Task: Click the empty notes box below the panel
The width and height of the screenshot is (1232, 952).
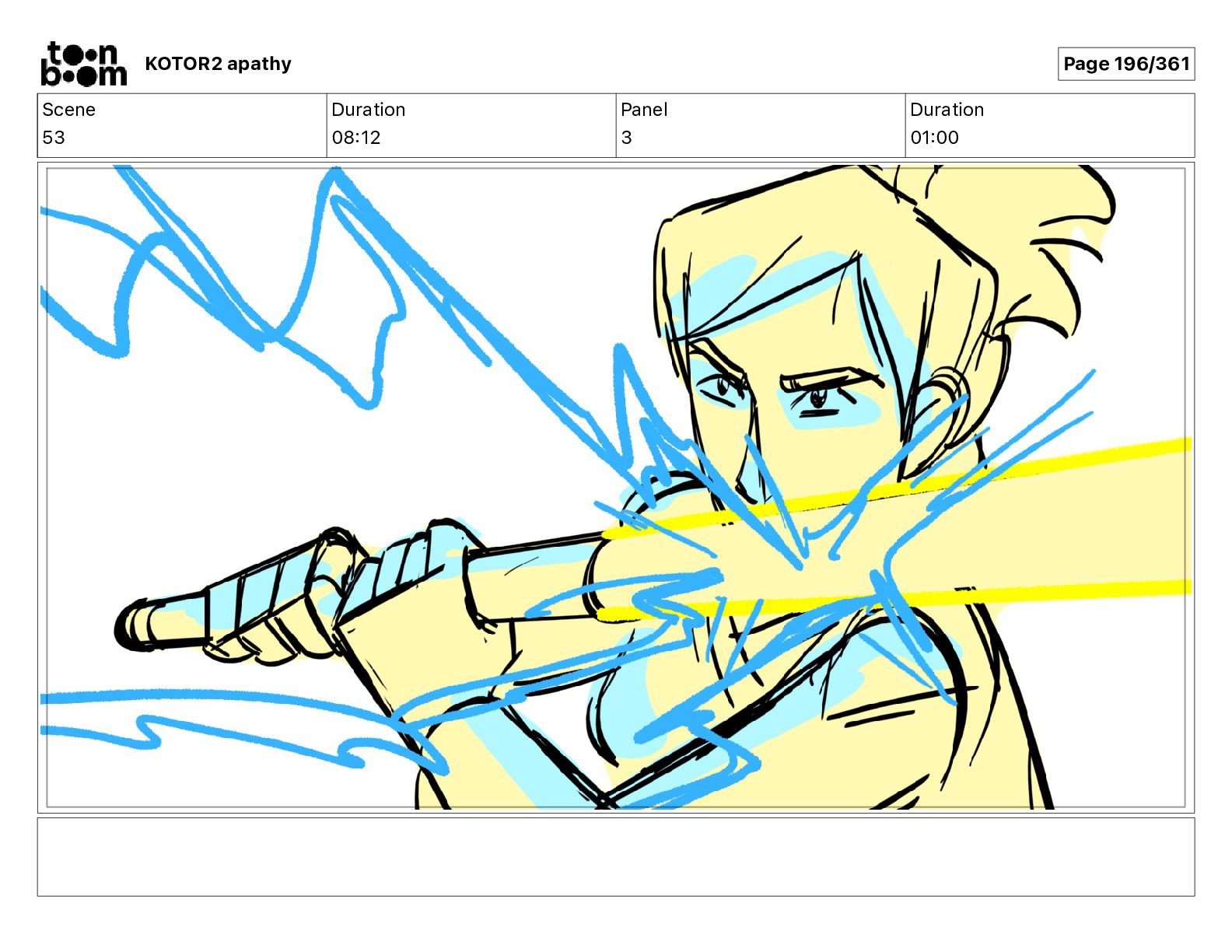Action: tap(616, 856)
